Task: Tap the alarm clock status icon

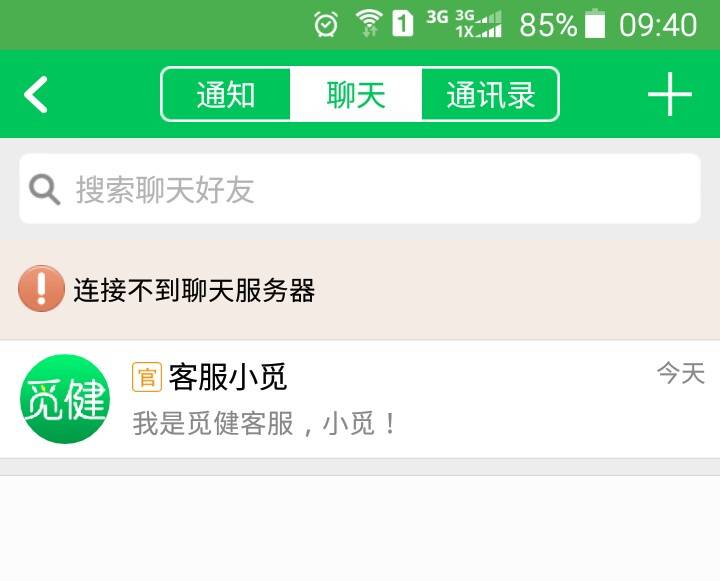Action: (326, 24)
